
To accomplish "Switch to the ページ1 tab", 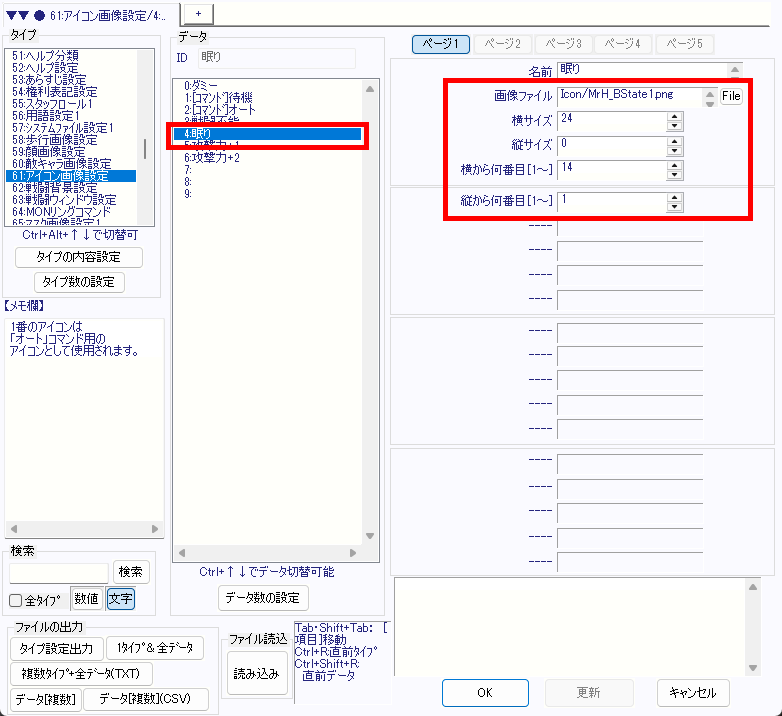I will (441, 44).
